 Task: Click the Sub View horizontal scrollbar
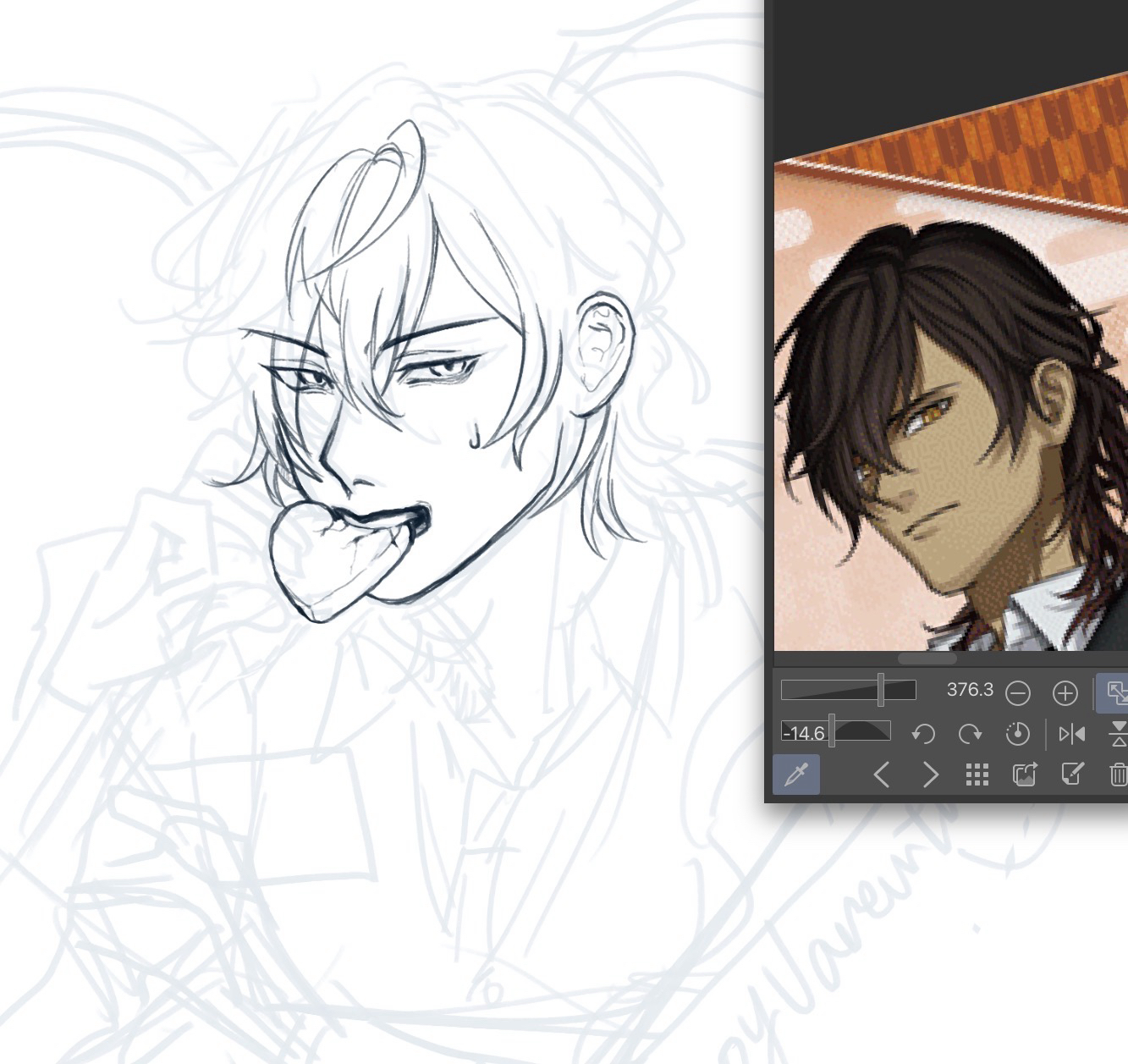coord(927,659)
